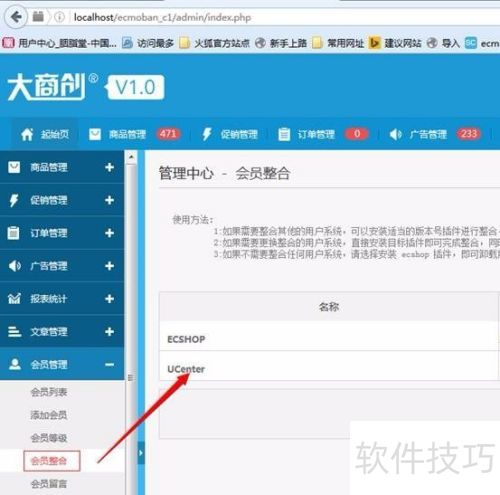
Task: Expand the 文章管理 sidebar plus sign
Action: click(x=109, y=331)
